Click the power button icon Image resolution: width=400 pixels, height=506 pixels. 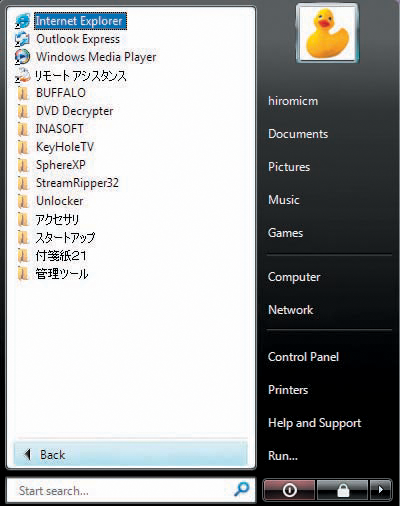tap(289, 490)
